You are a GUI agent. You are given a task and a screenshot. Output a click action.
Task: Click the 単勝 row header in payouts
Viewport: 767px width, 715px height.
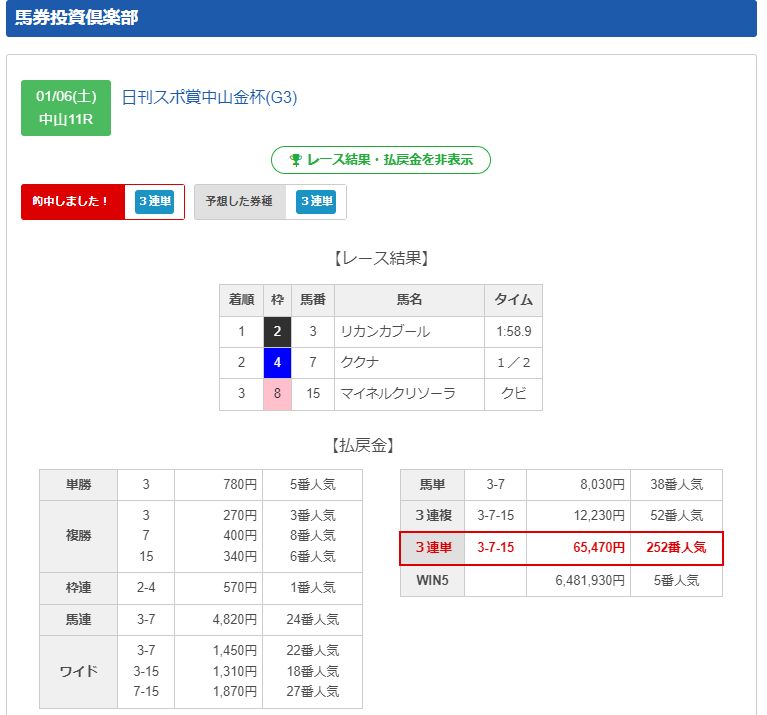point(78,485)
